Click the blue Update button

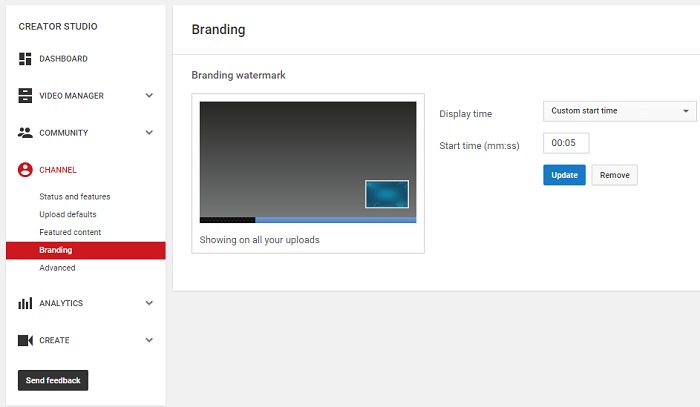coord(564,175)
